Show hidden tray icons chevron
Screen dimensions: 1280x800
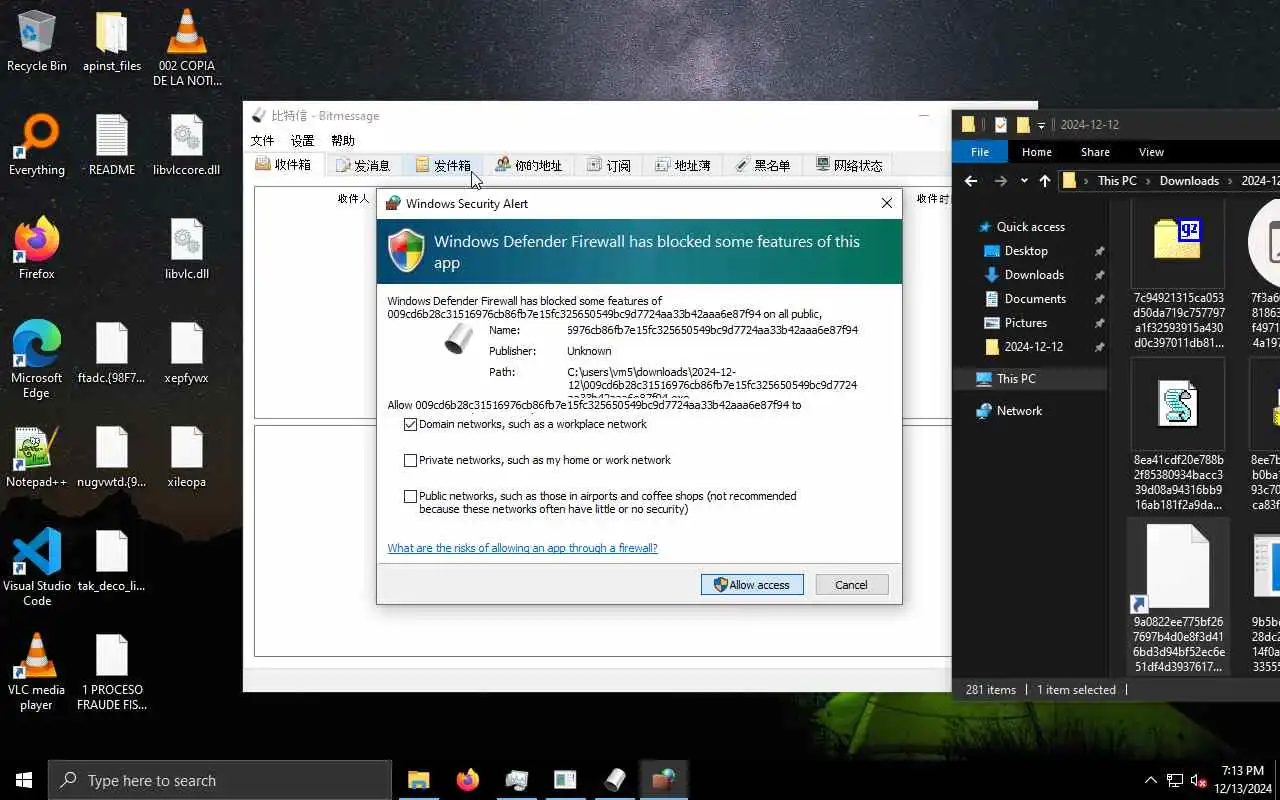[1151, 780]
